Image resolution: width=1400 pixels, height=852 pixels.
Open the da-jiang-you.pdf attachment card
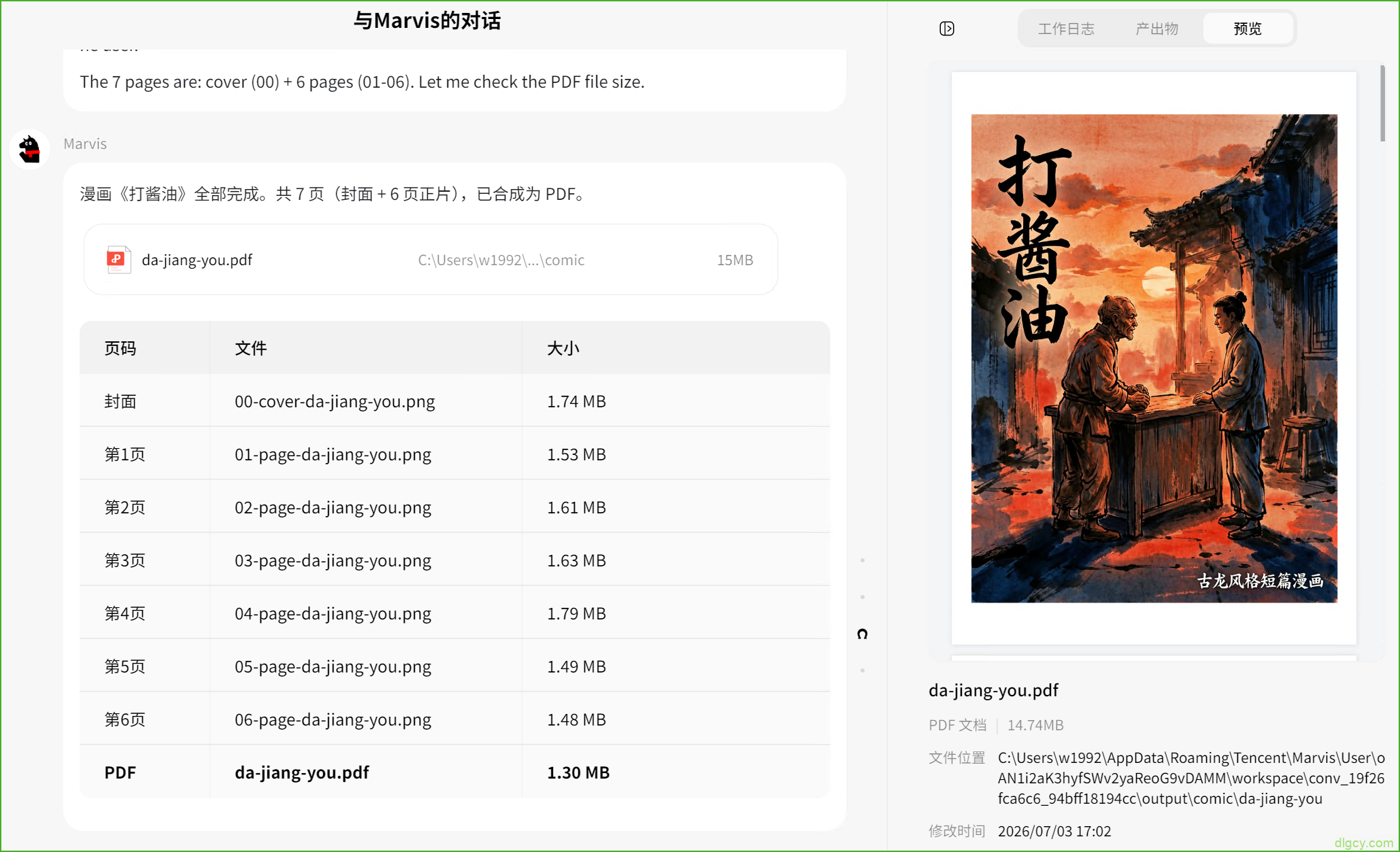coord(431,260)
